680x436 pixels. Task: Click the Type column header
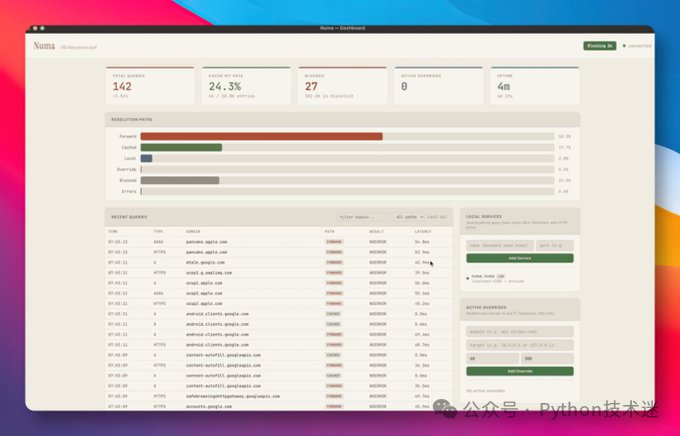click(x=158, y=232)
